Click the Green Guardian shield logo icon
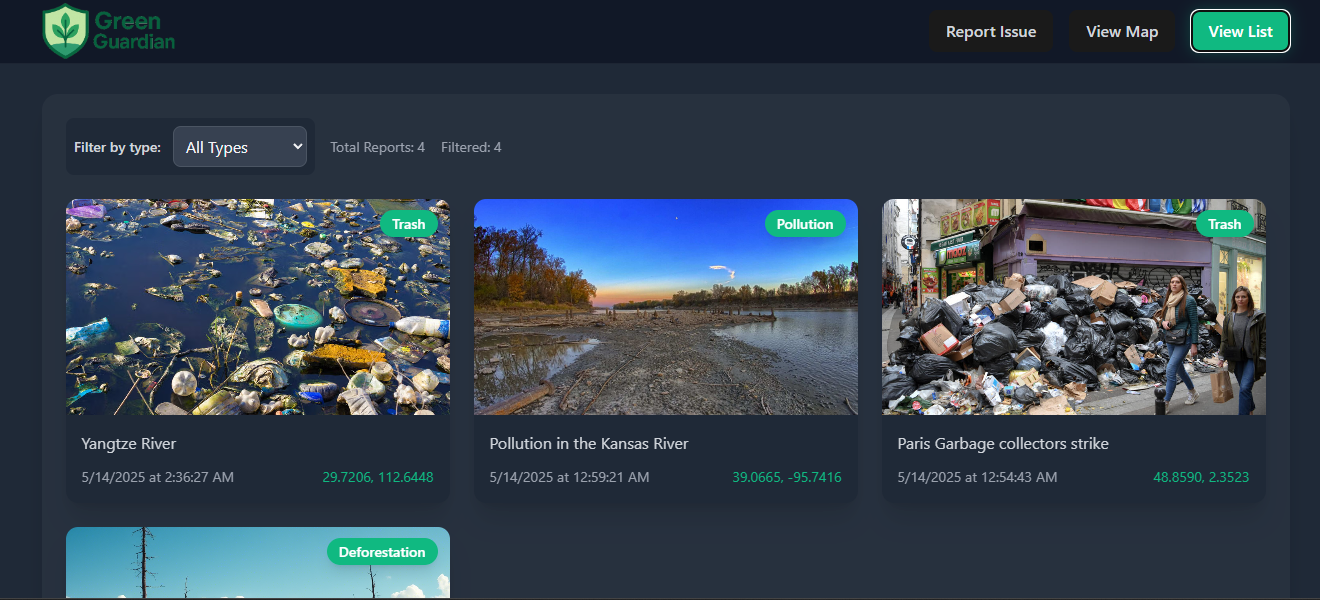This screenshot has width=1320, height=600. click(x=66, y=31)
